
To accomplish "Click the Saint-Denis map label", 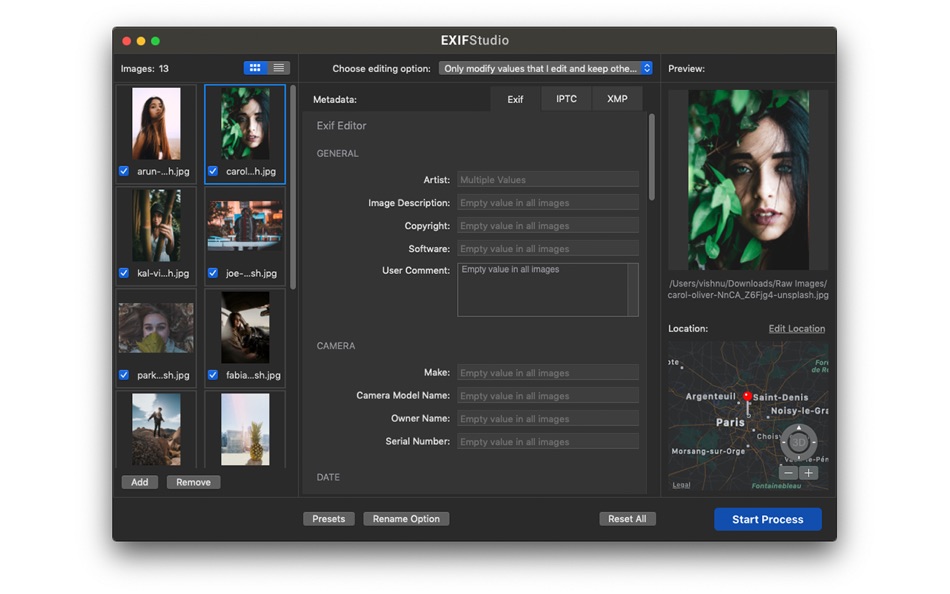I will tap(780, 397).
